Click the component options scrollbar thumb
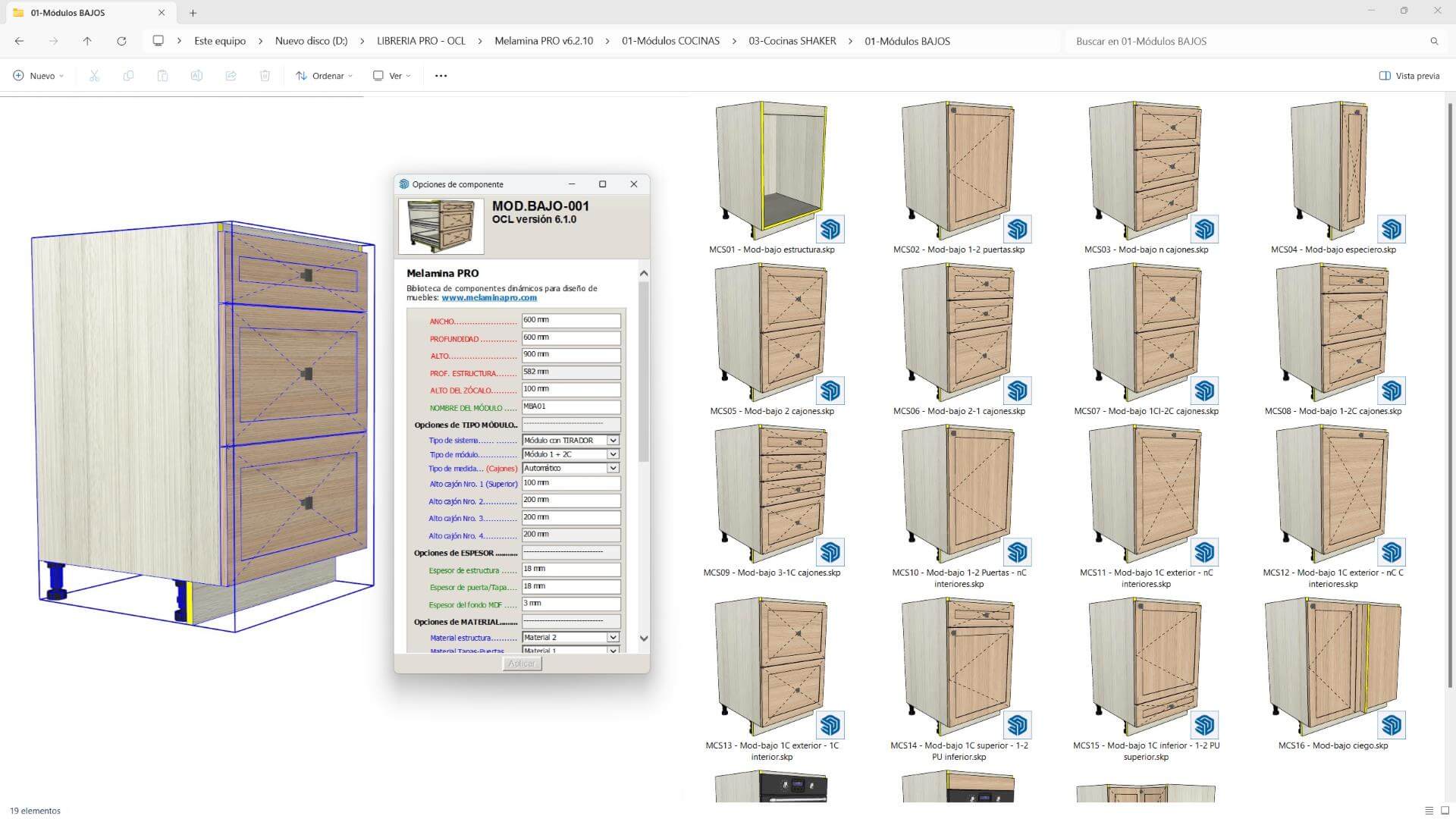The image size is (1456, 819). point(644,372)
